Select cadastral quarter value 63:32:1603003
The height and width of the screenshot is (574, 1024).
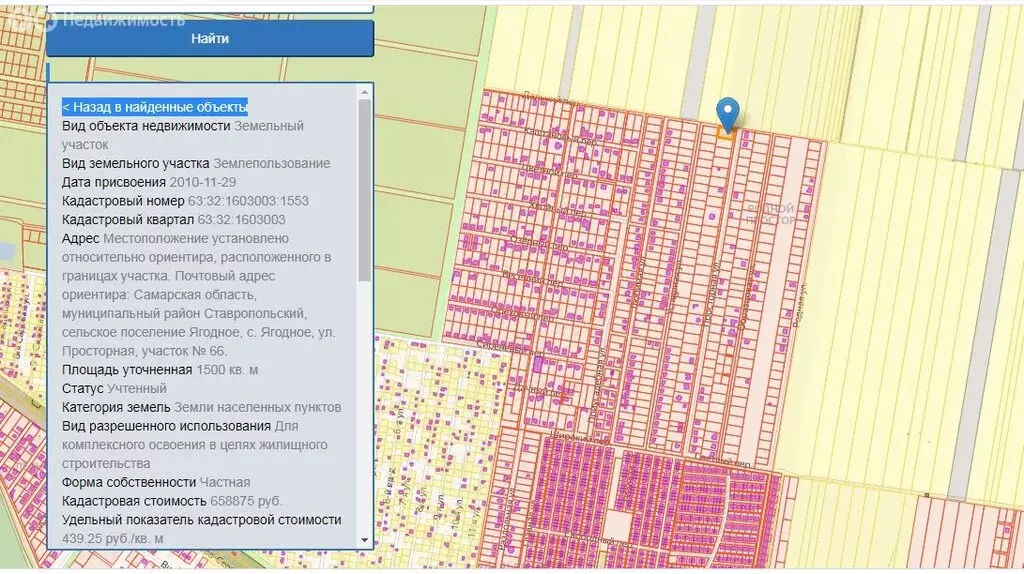click(242, 220)
